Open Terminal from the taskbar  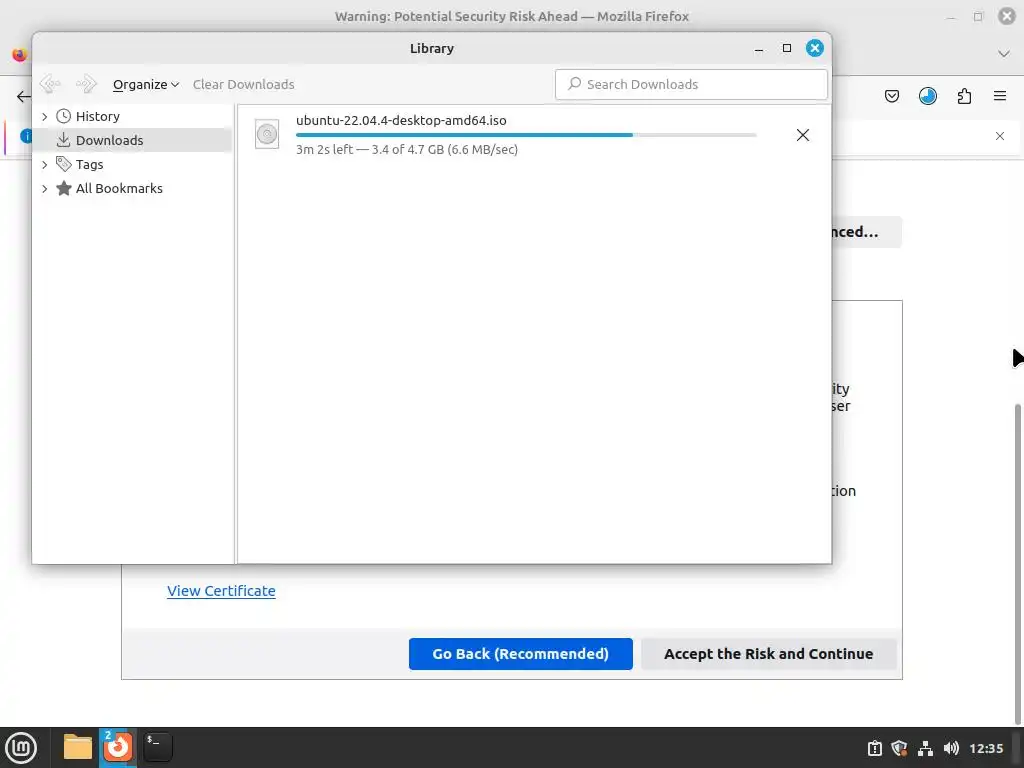pos(157,746)
